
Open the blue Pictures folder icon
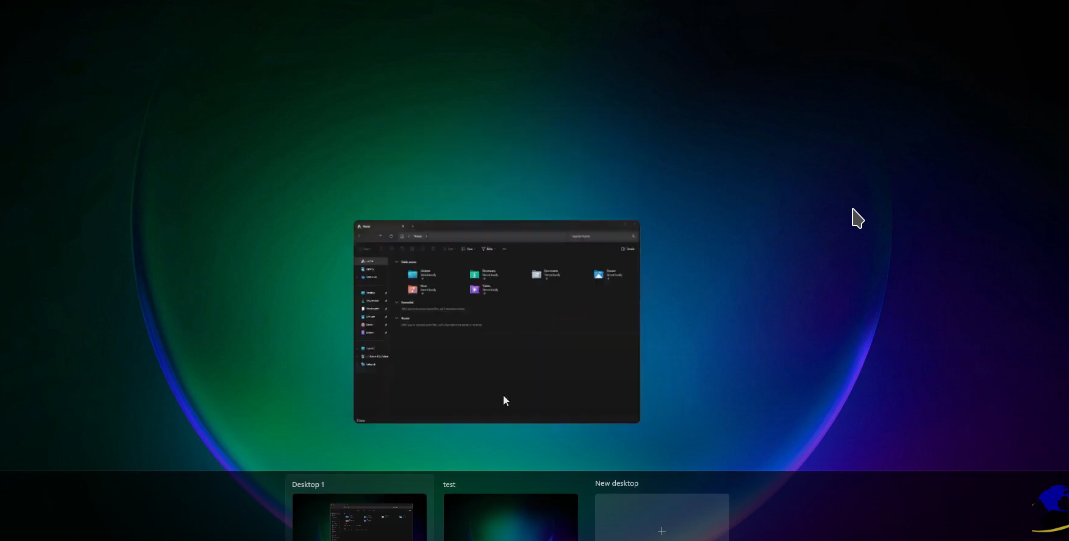(598, 274)
